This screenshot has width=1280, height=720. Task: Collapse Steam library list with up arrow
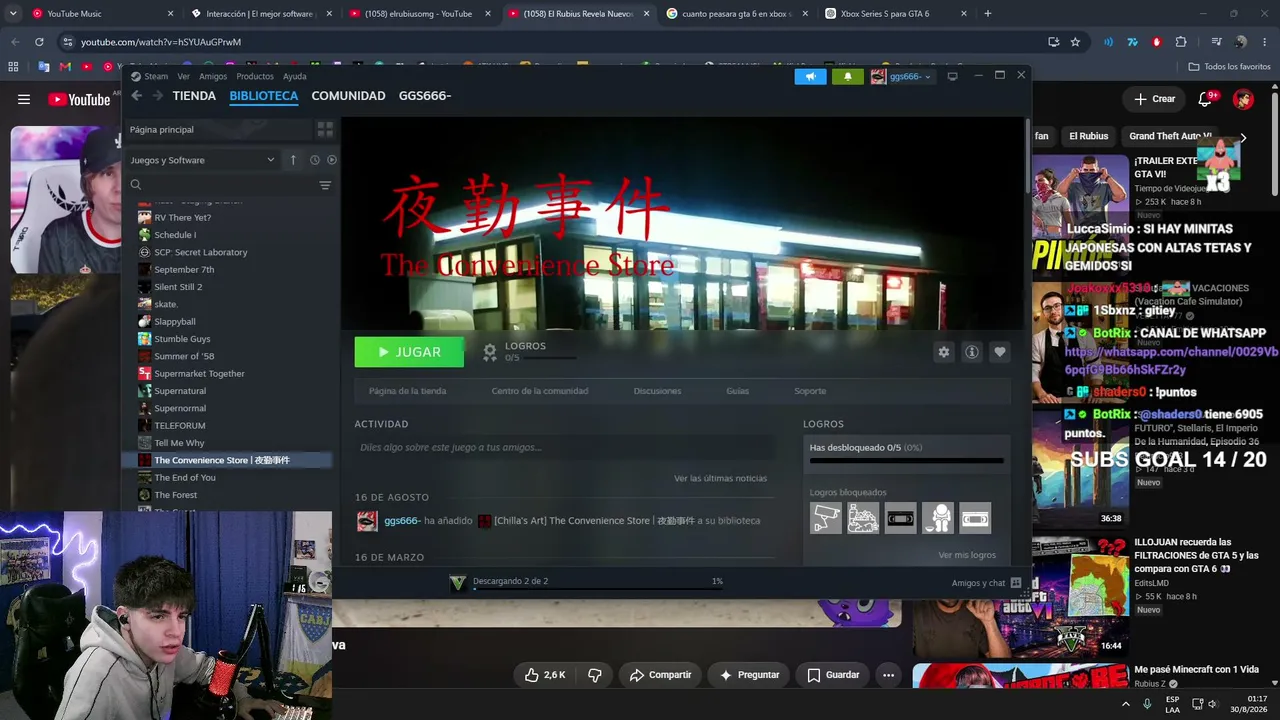(293, 160)
